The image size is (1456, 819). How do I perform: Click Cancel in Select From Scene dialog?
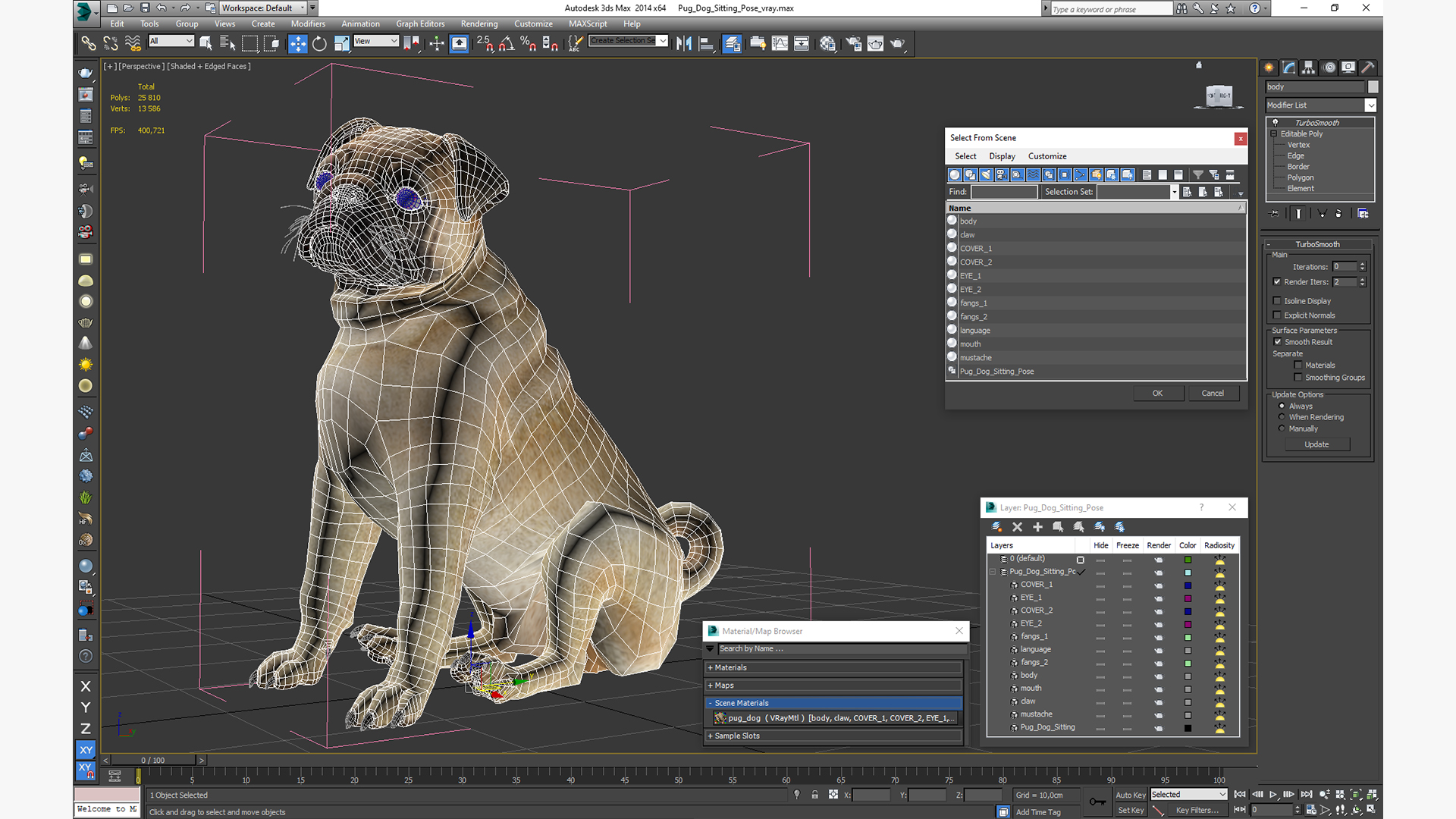tap(1213, 394)
